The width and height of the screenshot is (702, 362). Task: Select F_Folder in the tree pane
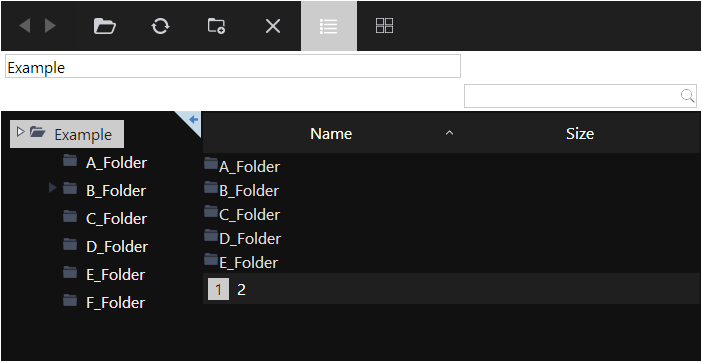click(116, 302)
